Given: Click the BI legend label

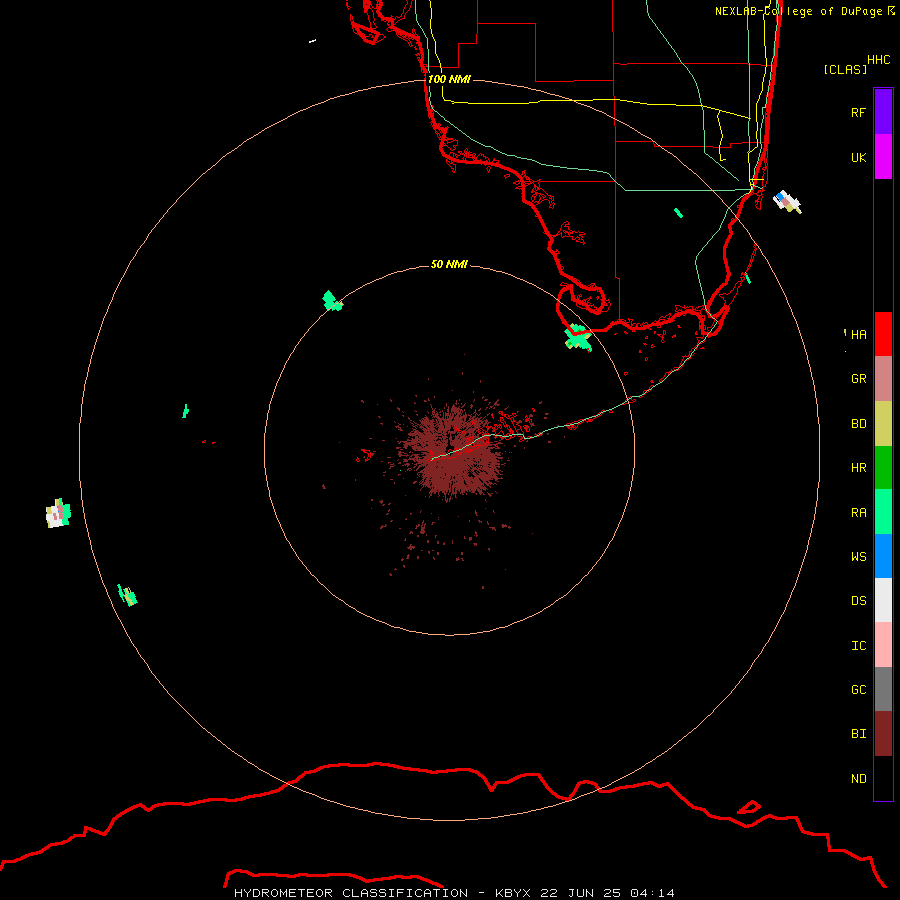Looking at the screenshot, I should [858, 734].
